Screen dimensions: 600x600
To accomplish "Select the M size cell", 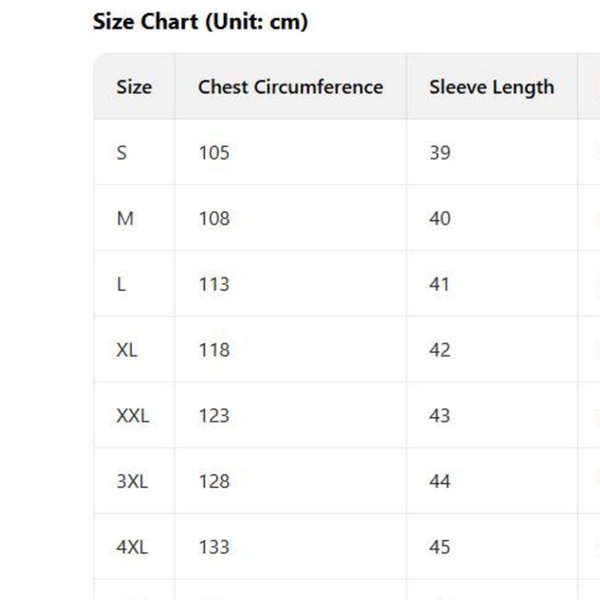I will click(125, 218).
